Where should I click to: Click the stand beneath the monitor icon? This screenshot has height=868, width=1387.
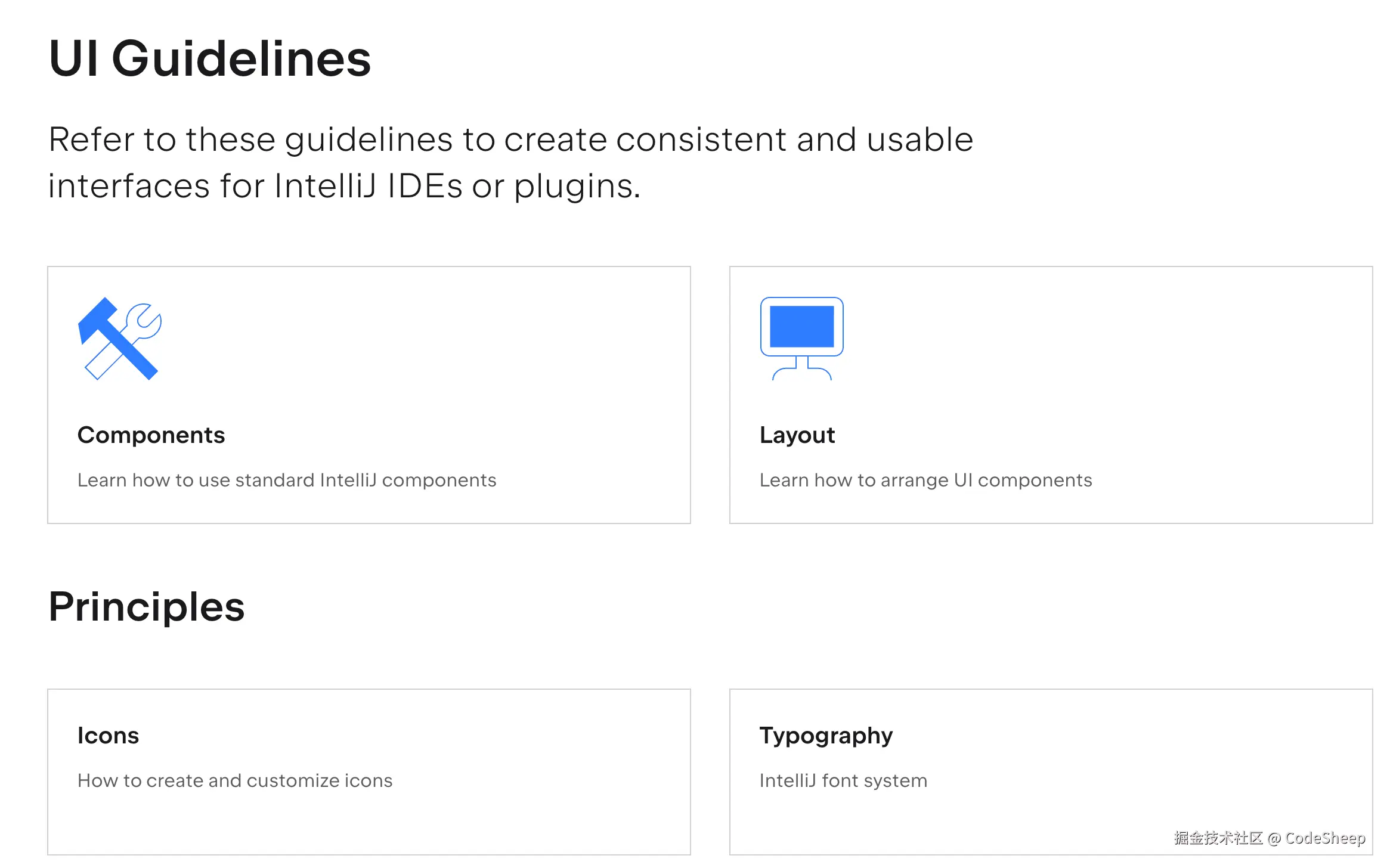click(801, 368)
